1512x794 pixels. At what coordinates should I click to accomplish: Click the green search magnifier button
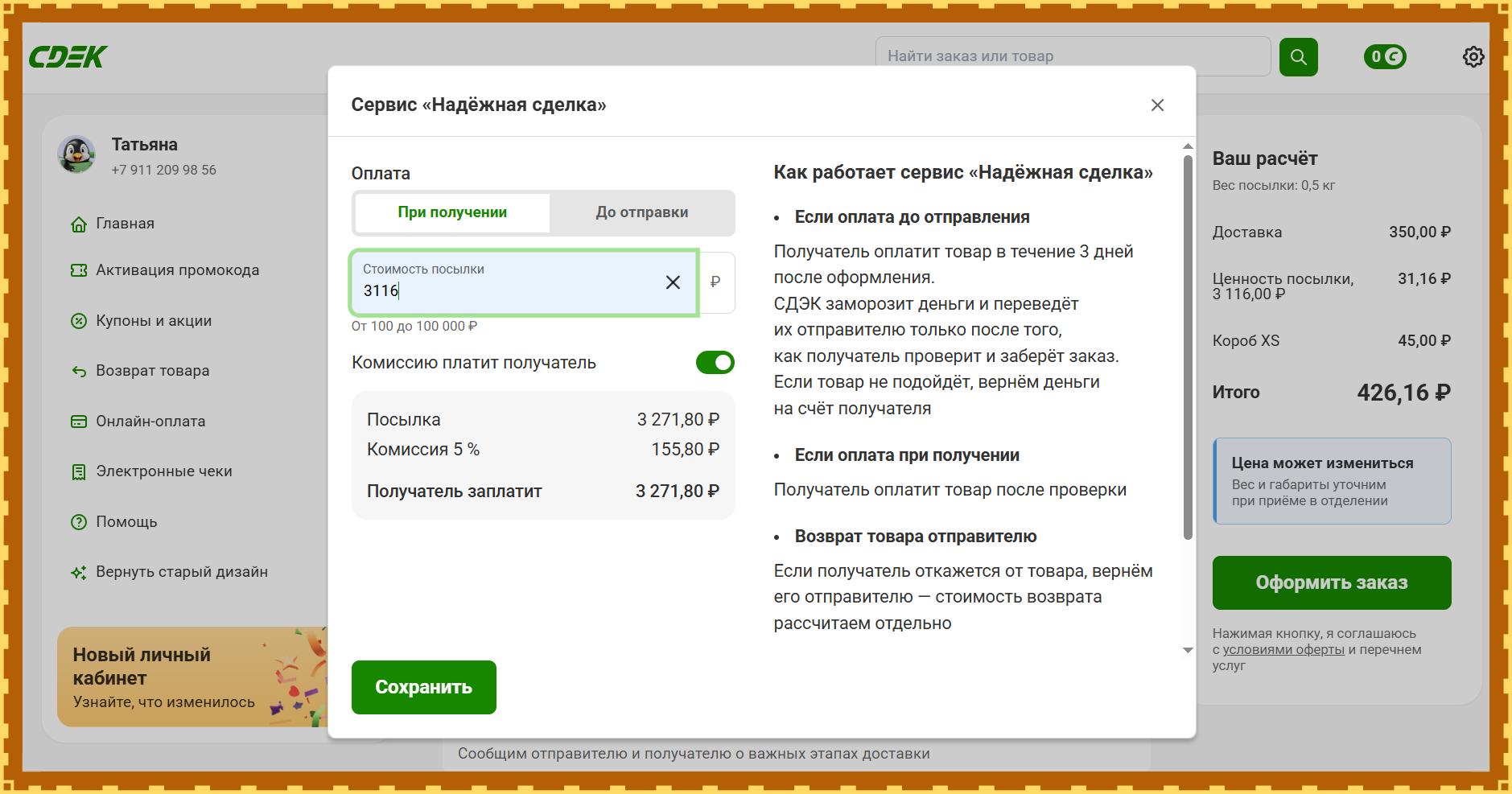click(x=1298, y=57)
